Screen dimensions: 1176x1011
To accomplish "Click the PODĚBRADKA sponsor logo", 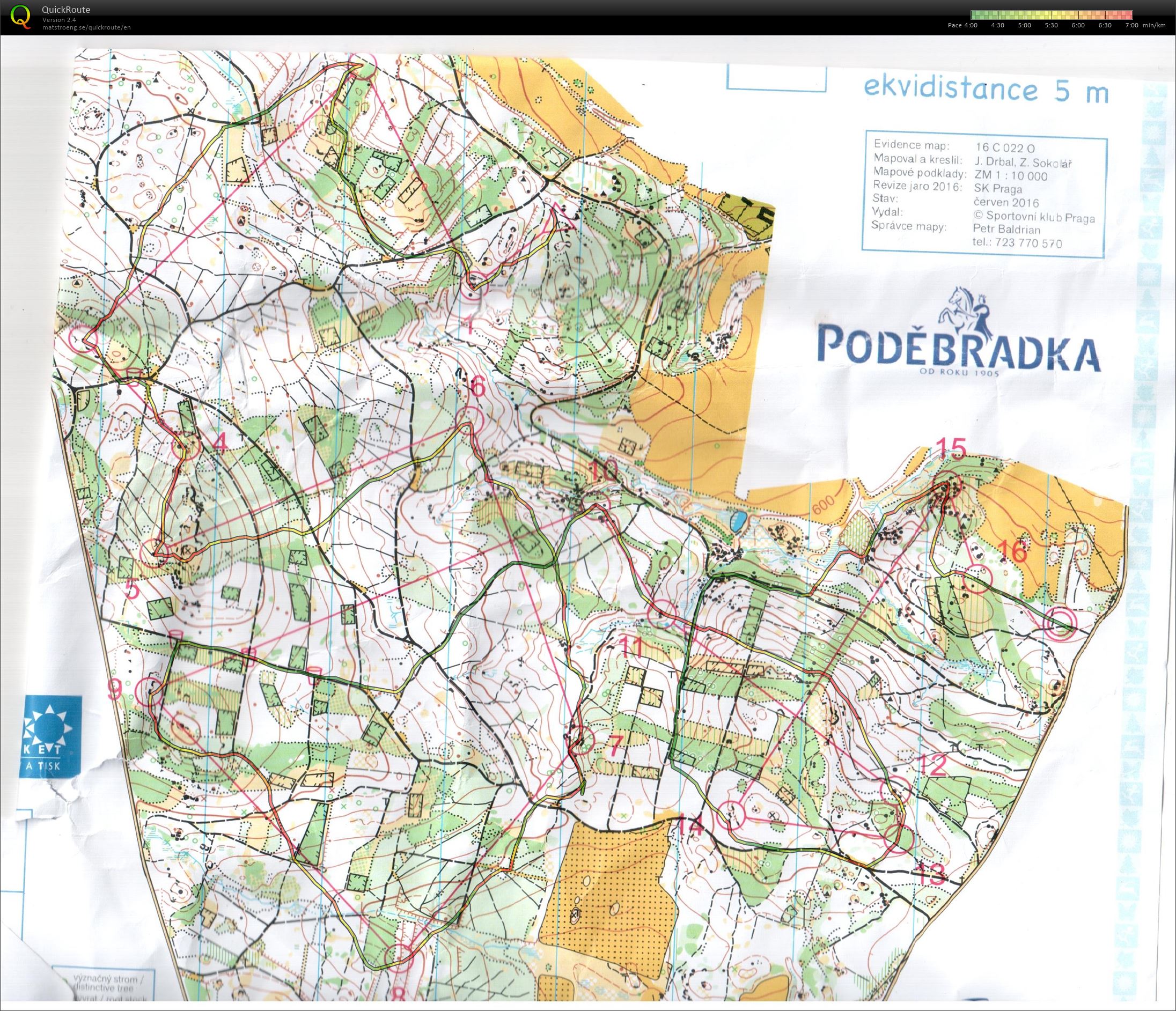I will [x=958, y=333].
